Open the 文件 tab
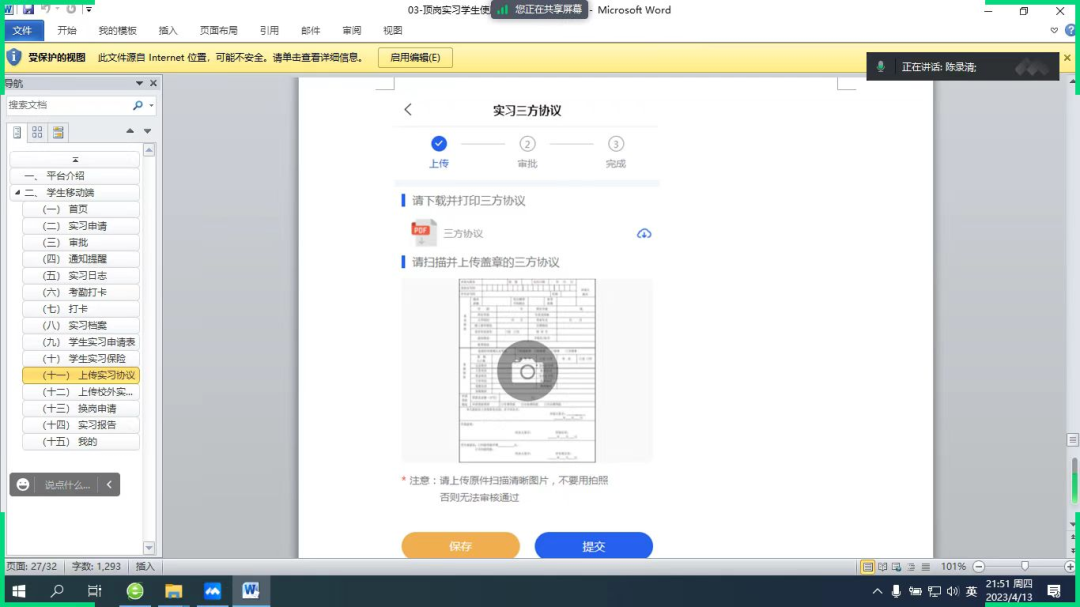This screenshot has height=607, width=1080. pos(22,31)
